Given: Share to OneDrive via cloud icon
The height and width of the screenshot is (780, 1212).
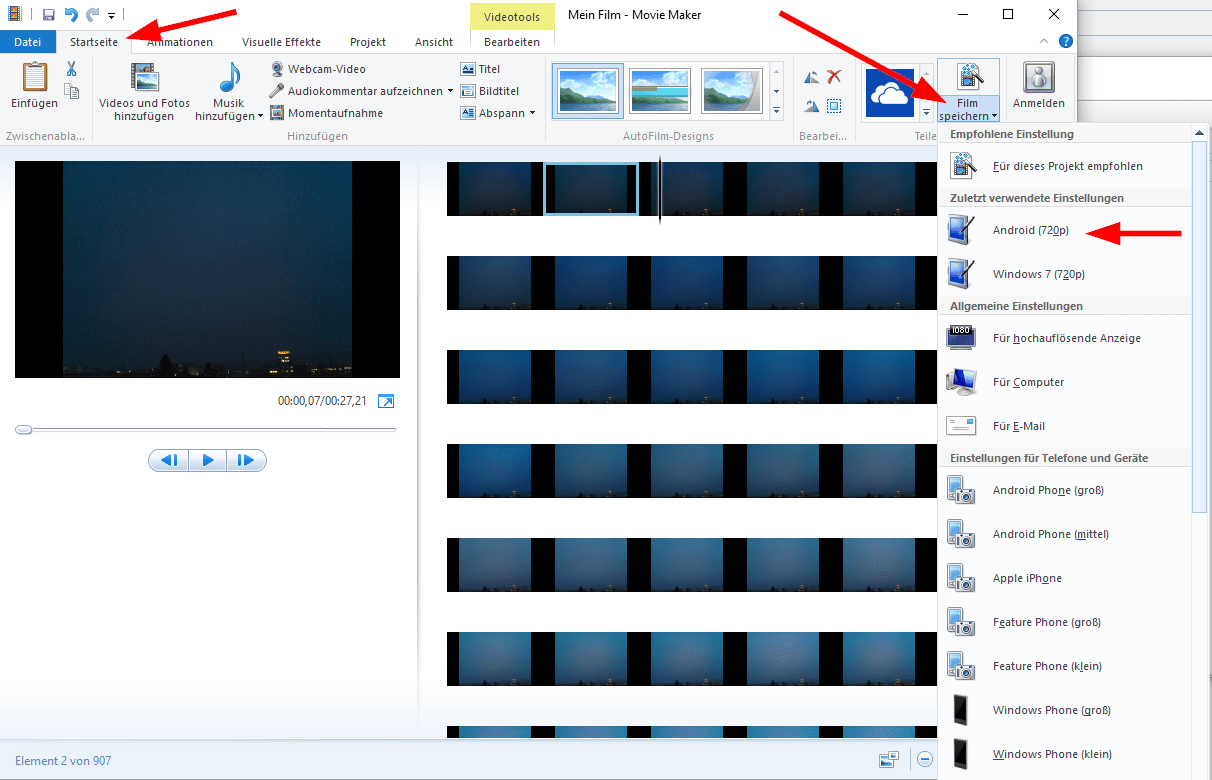Looking at the screenshot, I should pyautogui.click(x=890, y=93).
